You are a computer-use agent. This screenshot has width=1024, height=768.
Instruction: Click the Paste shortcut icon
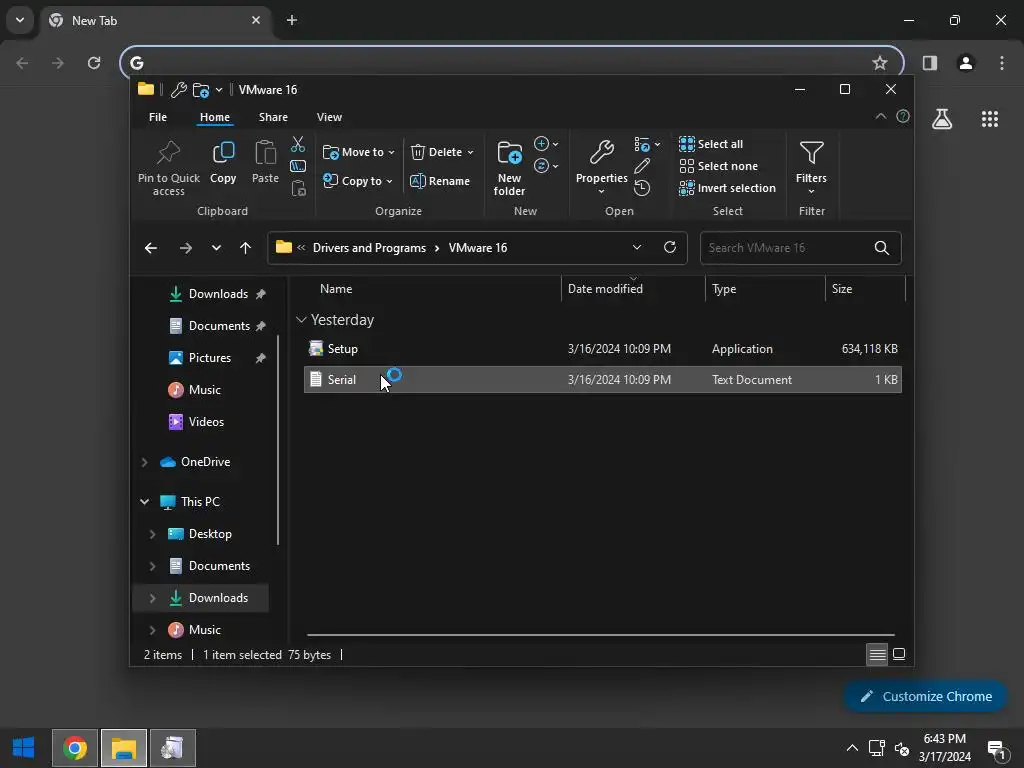(x=298, y=188)
